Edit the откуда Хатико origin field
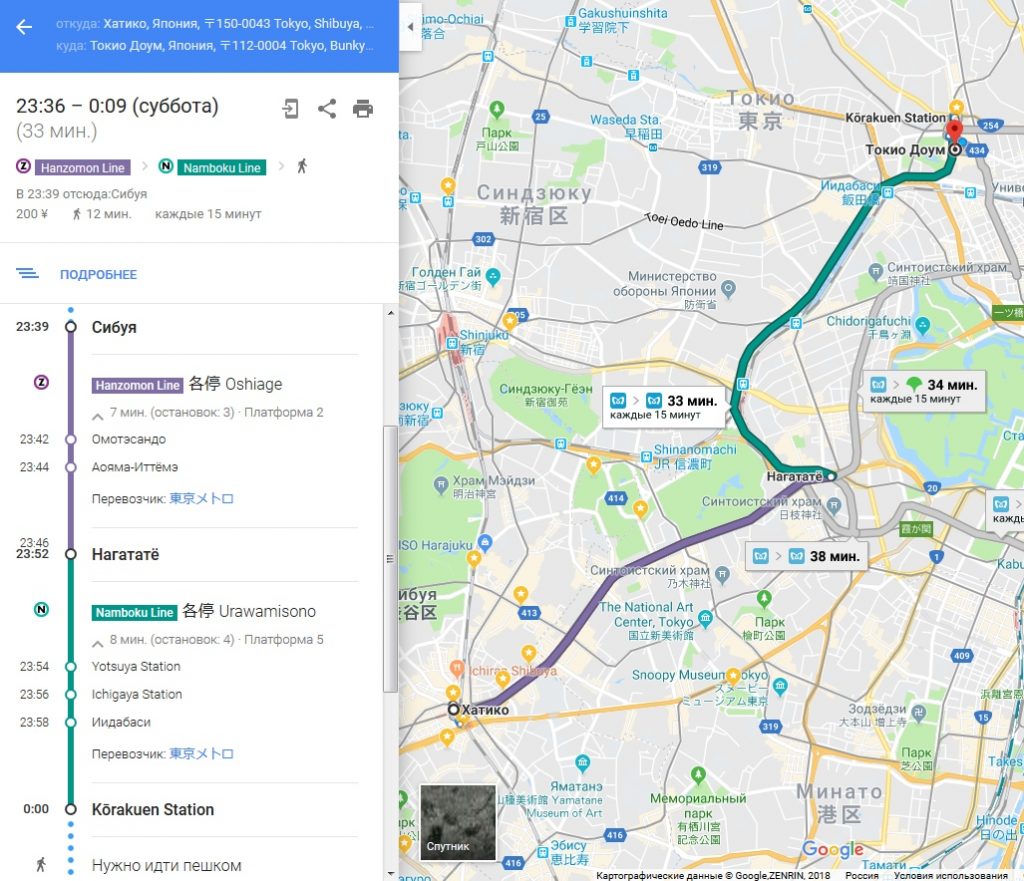Screen dimensions: 1024x881 (215, 24)
